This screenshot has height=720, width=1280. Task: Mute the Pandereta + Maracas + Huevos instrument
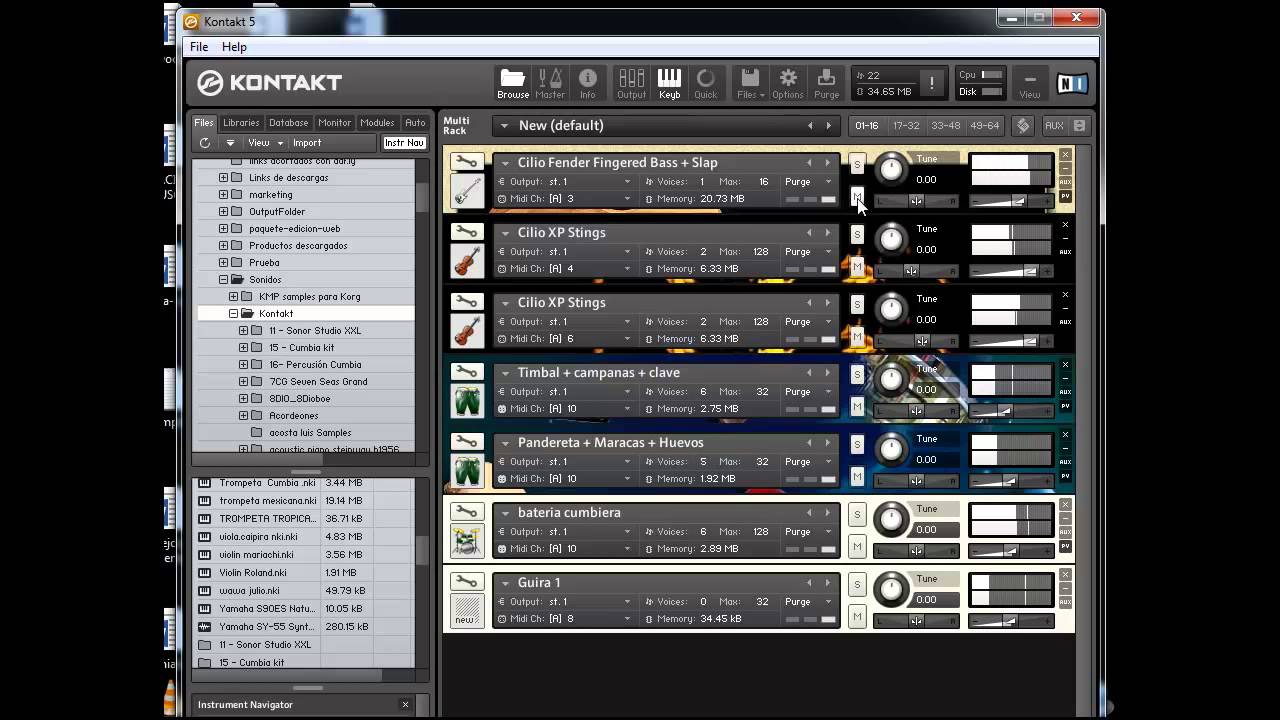click(x=857, y=476)
